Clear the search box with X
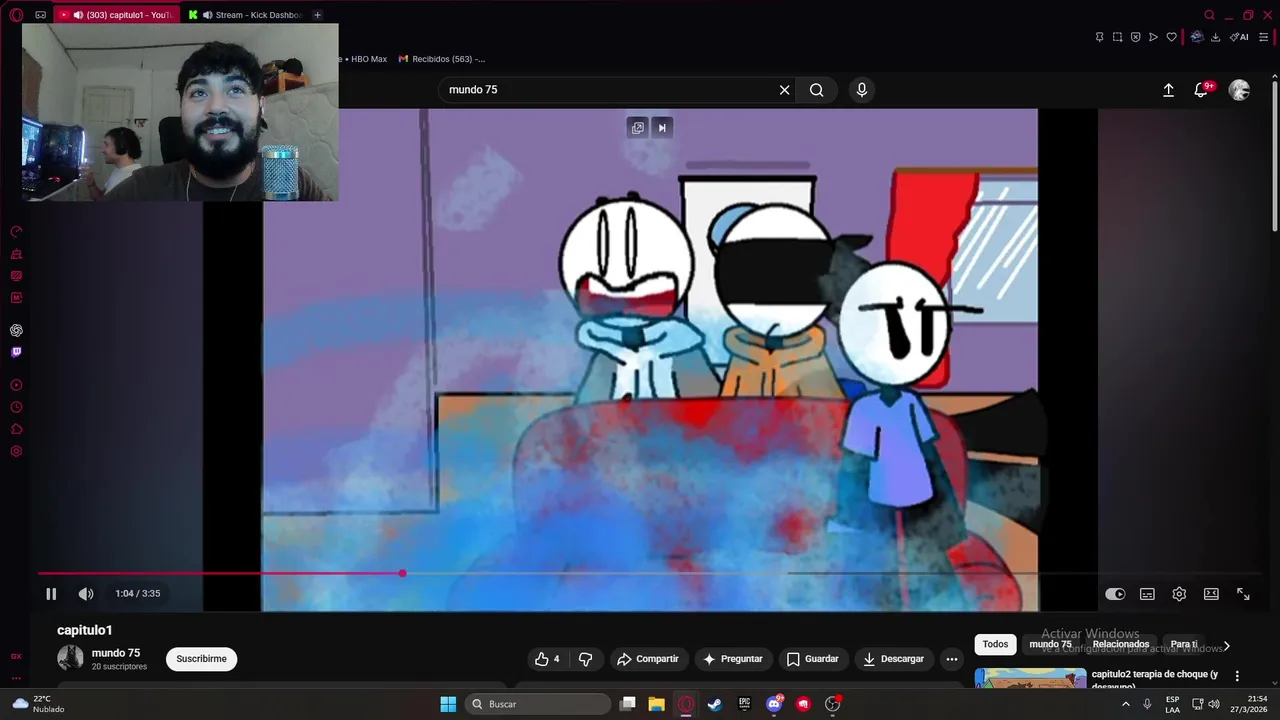 pos(784,90)
